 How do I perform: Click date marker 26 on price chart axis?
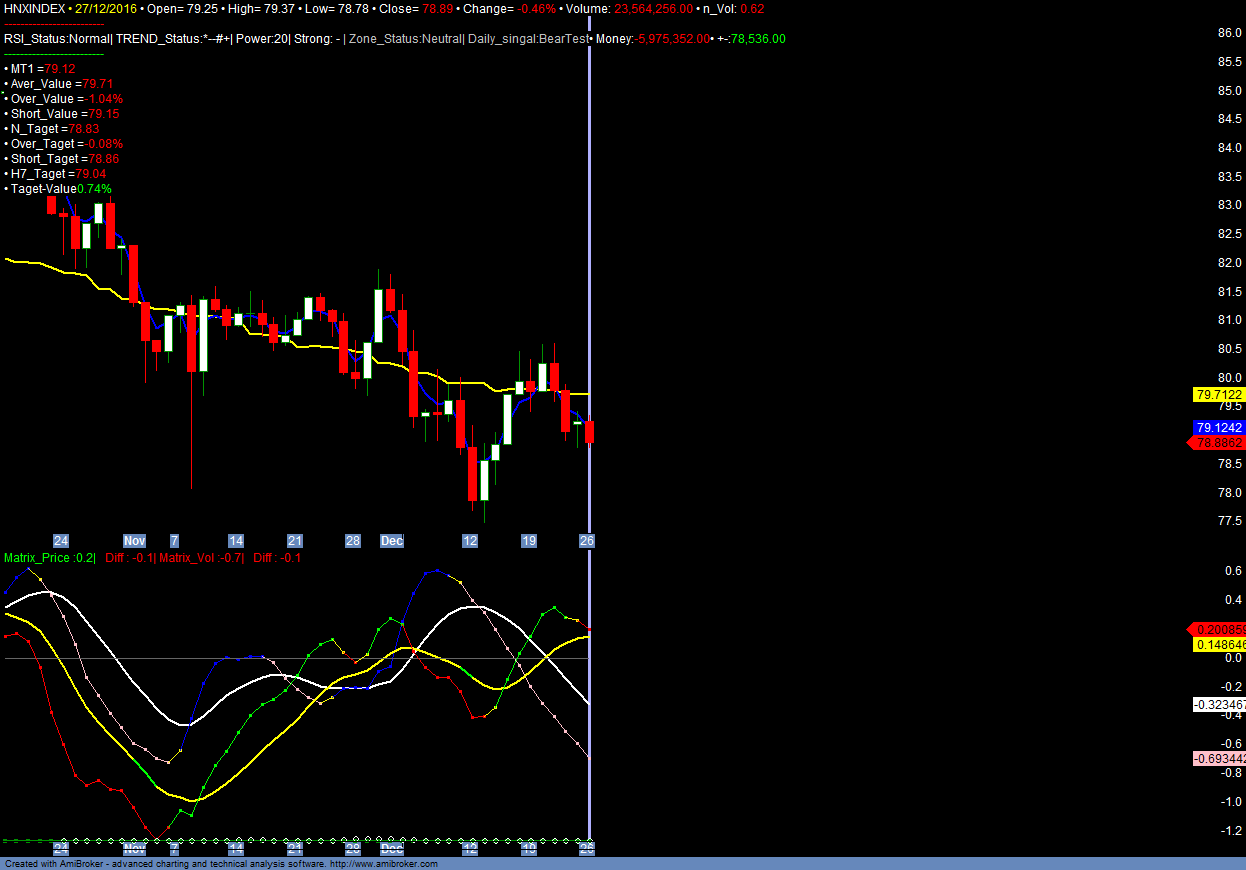587,541
